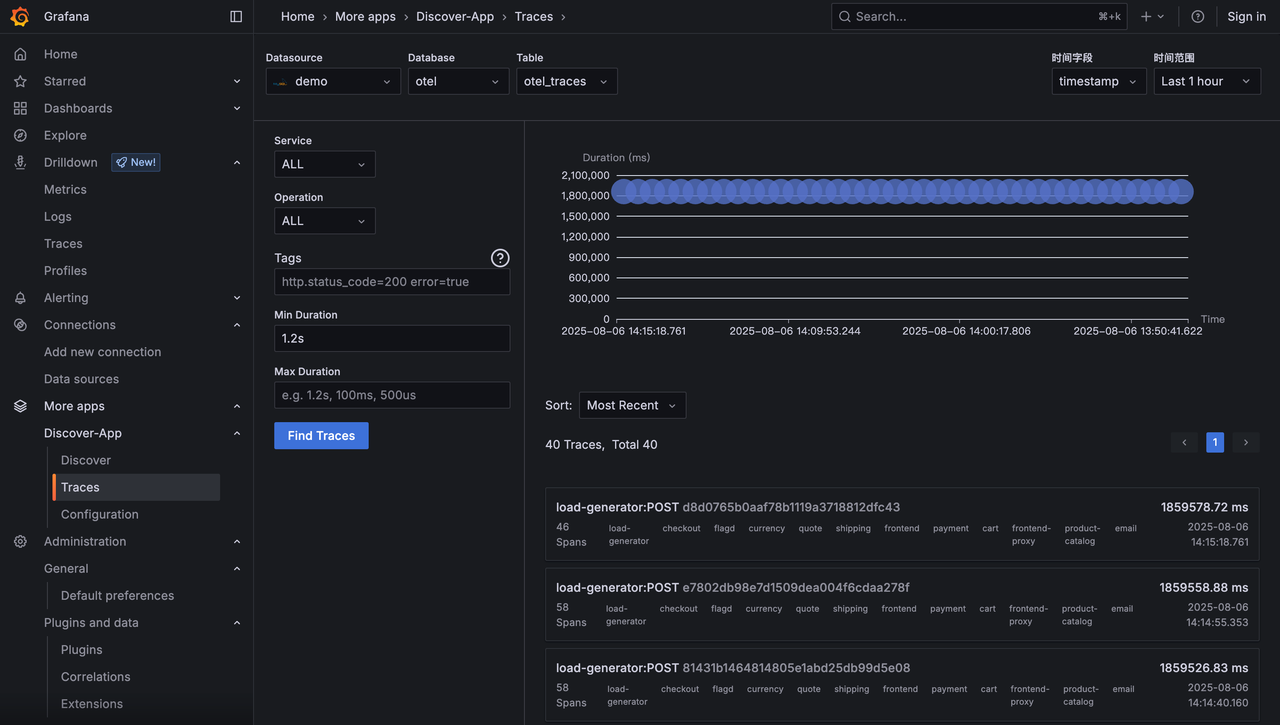Open Configuration under Discover-App
Screen dimensions: 1280x725
100,514
